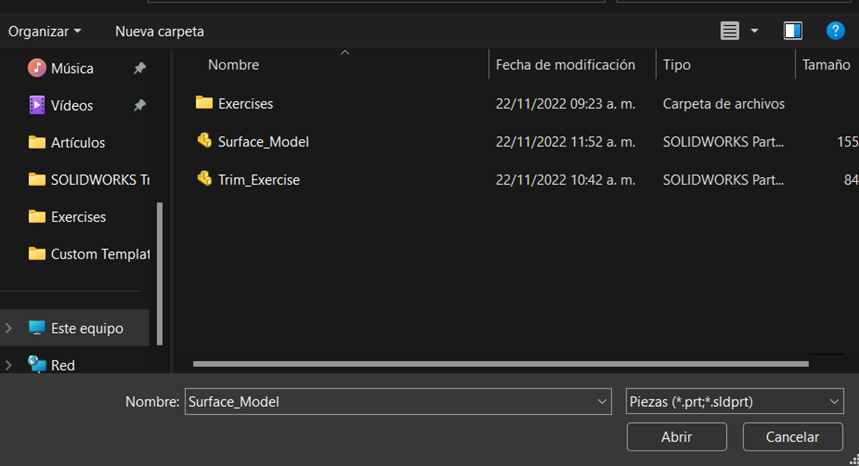Go to Vídeos in sidebar
The image size is (859, 466).
click(72, 105)
